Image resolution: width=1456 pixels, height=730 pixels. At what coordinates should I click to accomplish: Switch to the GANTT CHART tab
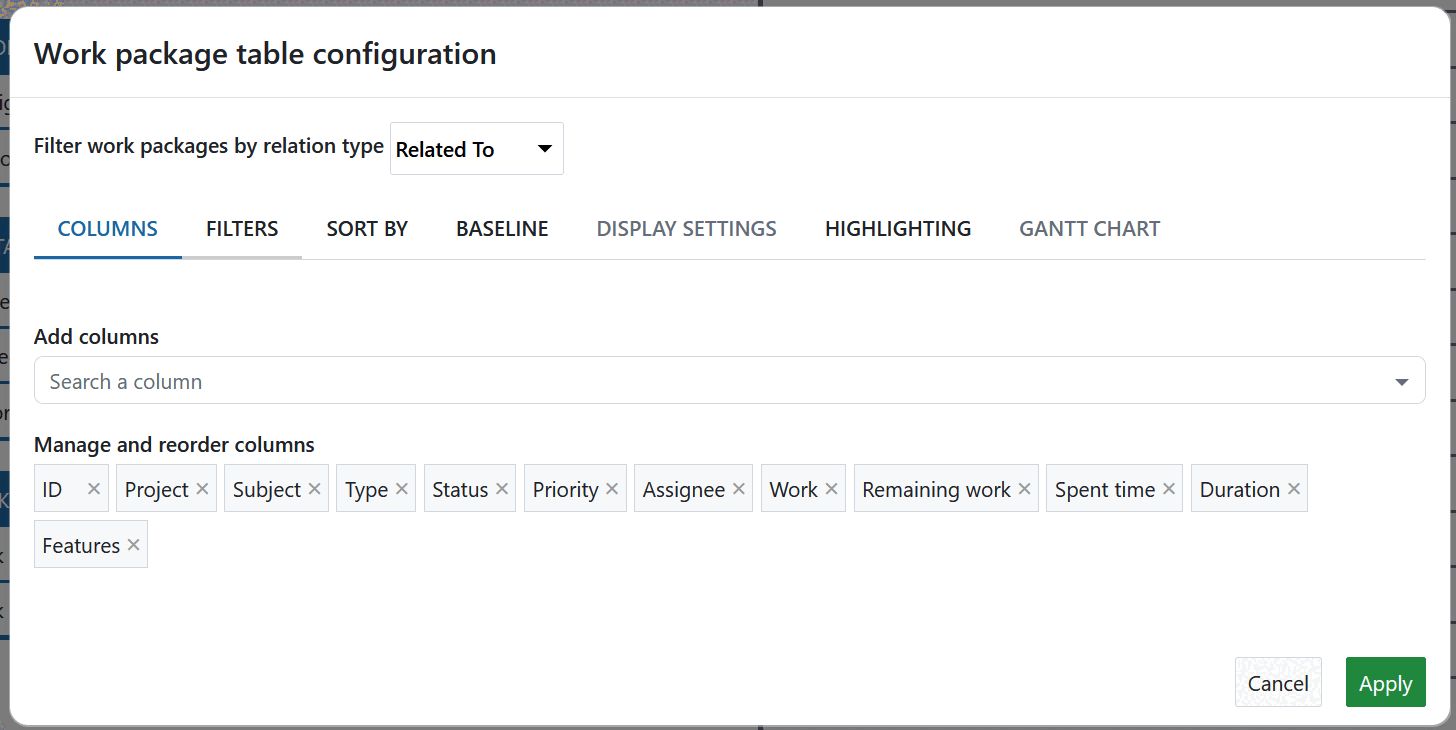[1089, 228]
